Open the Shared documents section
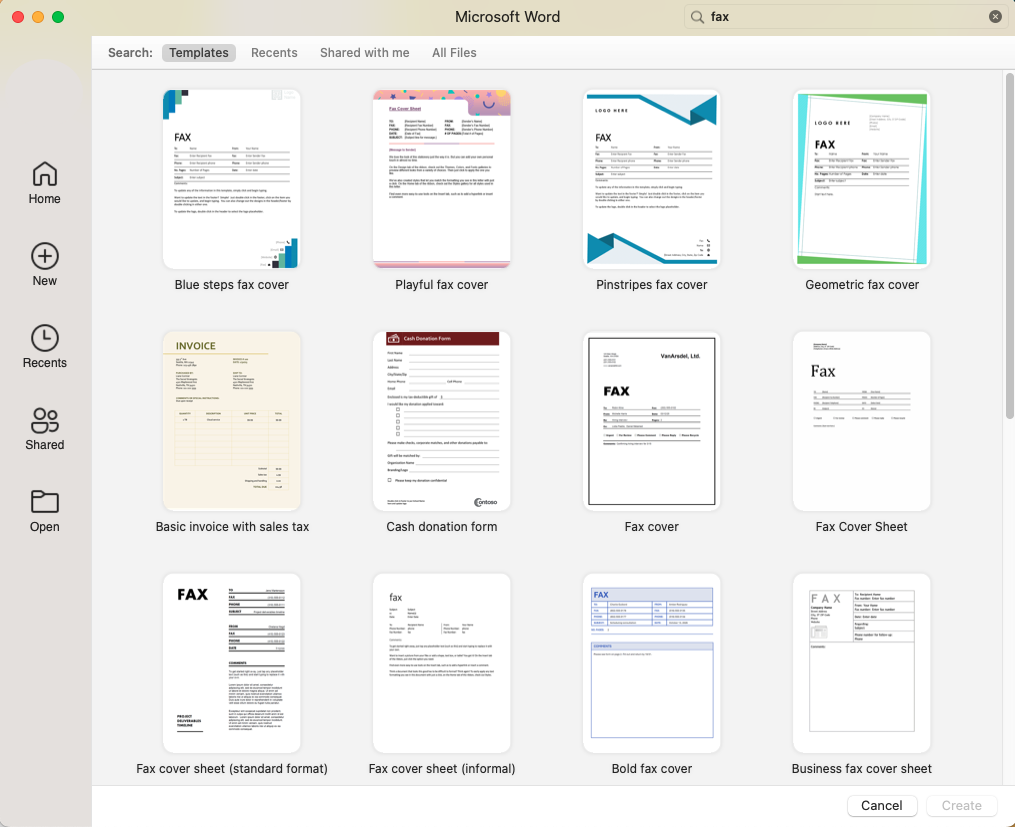Image resolution: width=1015 pixels, height=827 pixels. [x=44, y=428]
